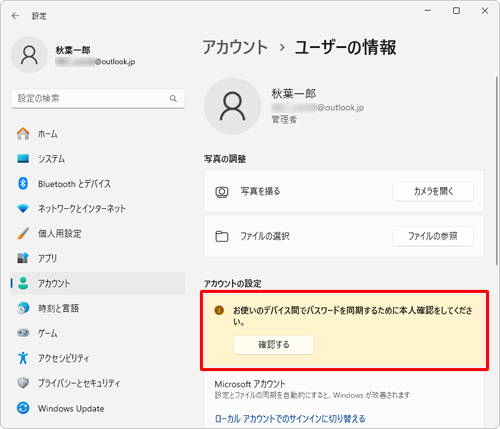
Task: Open the ホーム settings page
Action: click(x=97, y=134)
